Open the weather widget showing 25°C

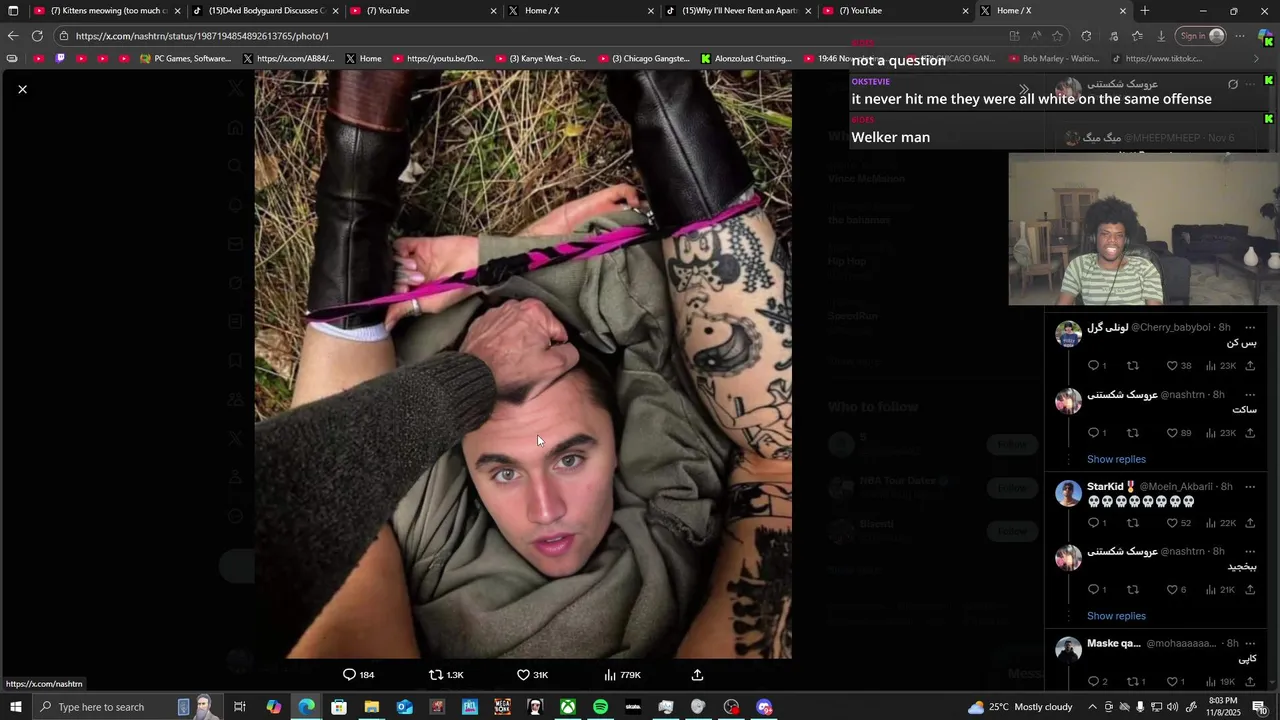pyautogui.click(x=1021, y=707)
